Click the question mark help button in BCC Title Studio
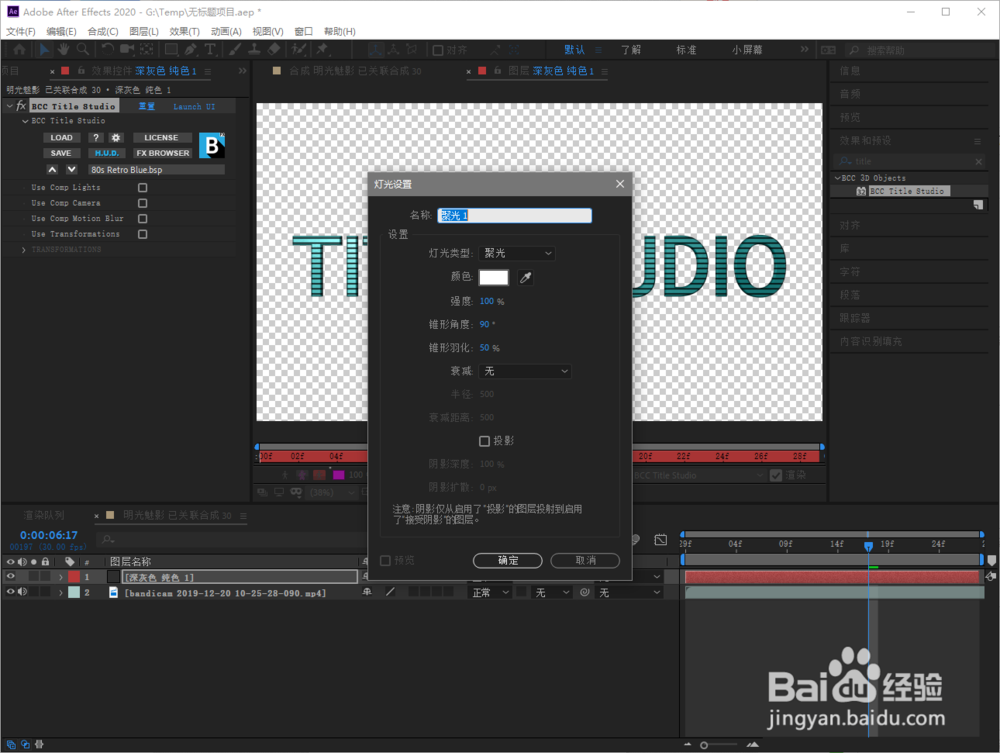Screen dimensions: 1000x753 pyautogui.click(x=96, y=138)
